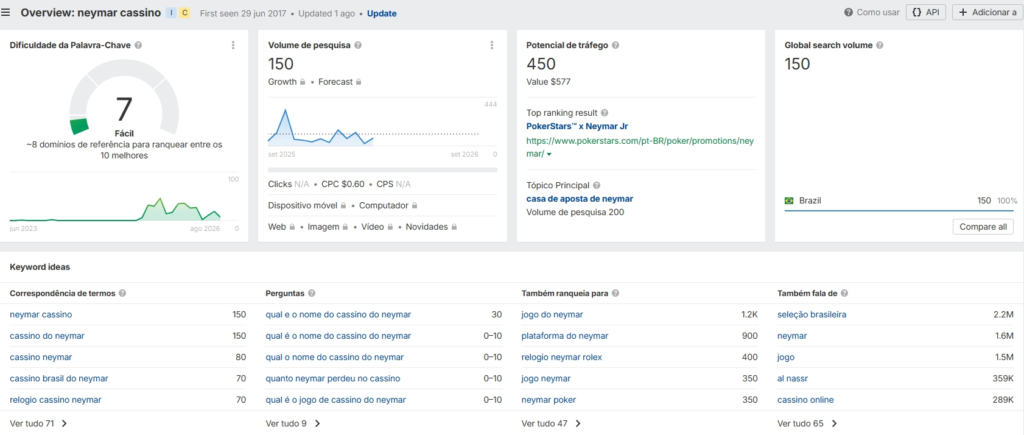Click lock icon beside Vídeo
The width and height of the screenshot is (1024, 435).
tap(389, 227)
